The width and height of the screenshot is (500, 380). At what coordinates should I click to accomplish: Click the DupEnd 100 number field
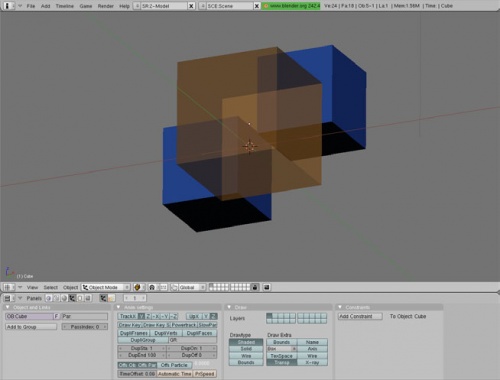(x=142, y=355)
